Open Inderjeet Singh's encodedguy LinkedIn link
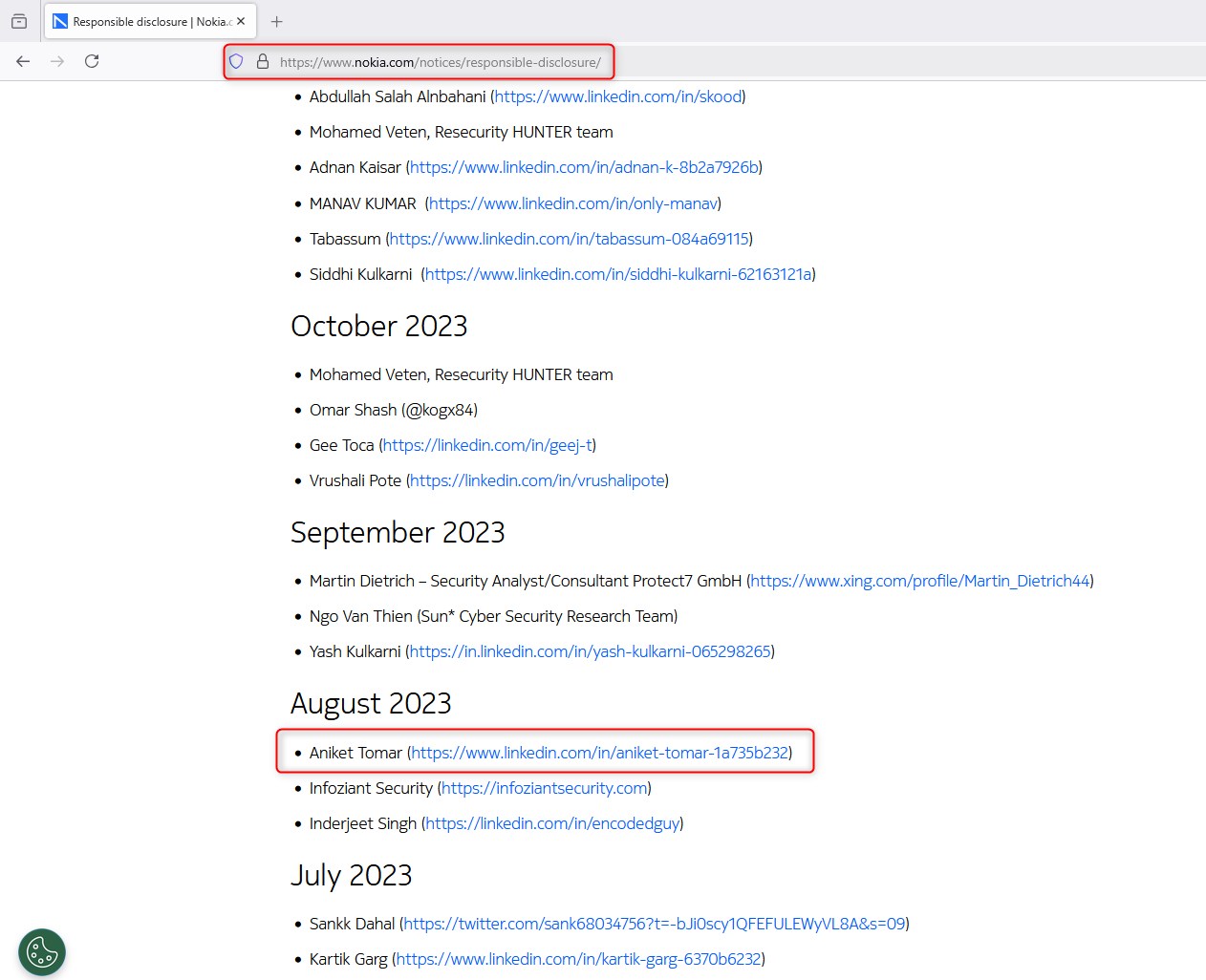 pos(552,823)
